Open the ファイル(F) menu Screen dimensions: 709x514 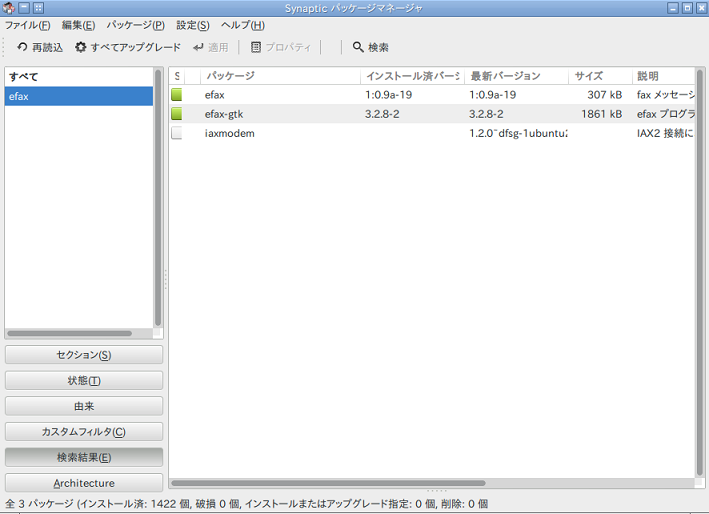tap(28, 25)
